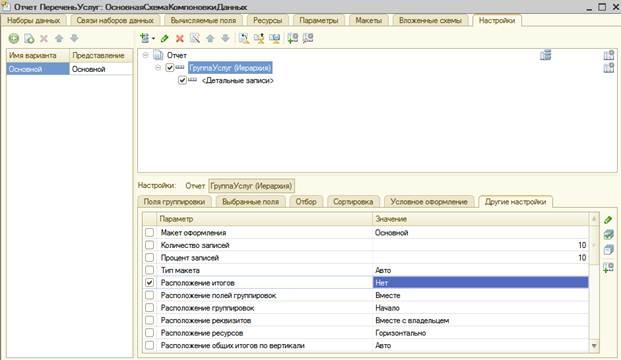
Task: Click the copy variant icon beside green add
Action: tap(29, 38)
